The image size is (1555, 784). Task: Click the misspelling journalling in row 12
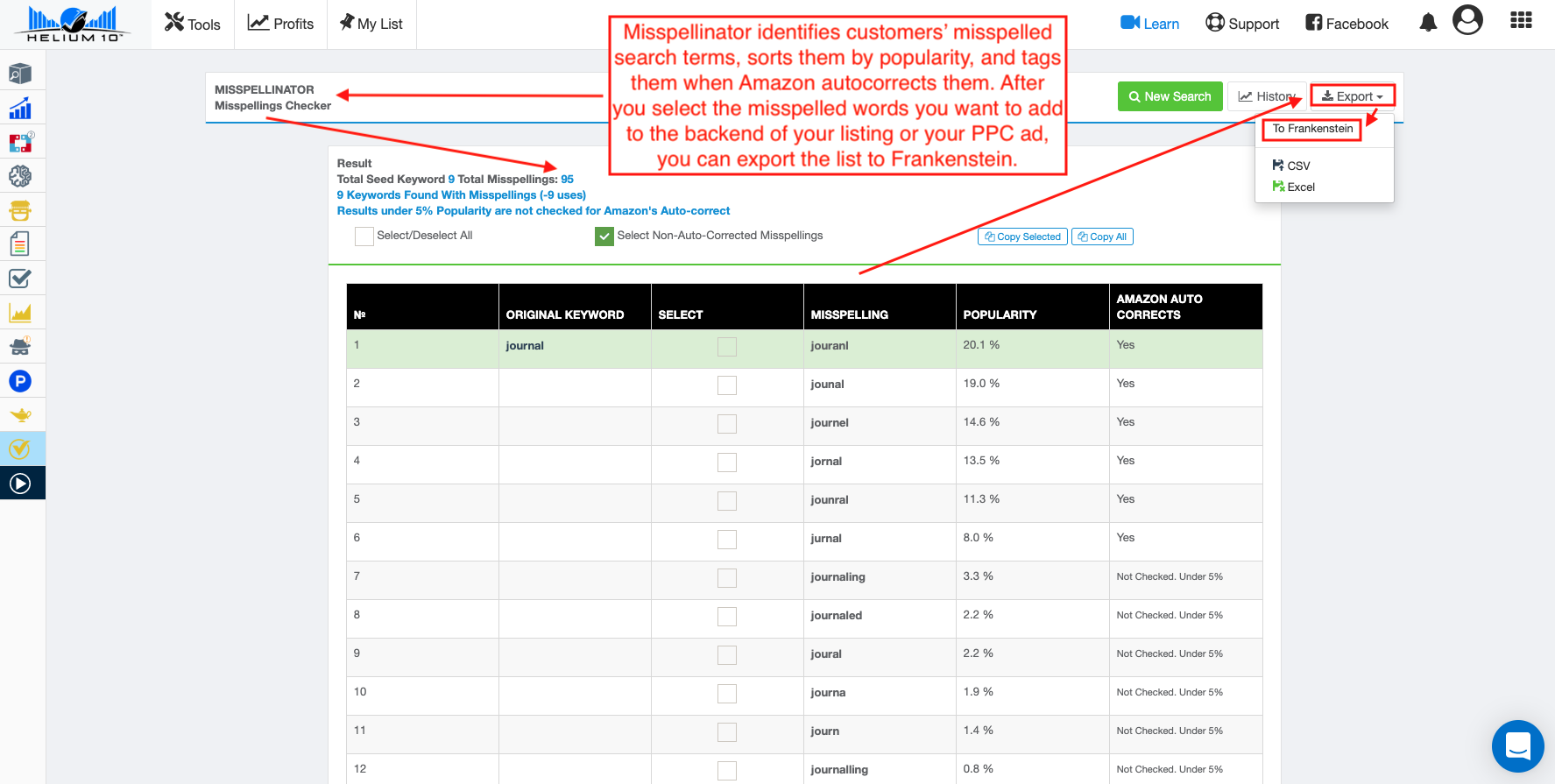tap(839, 769)
